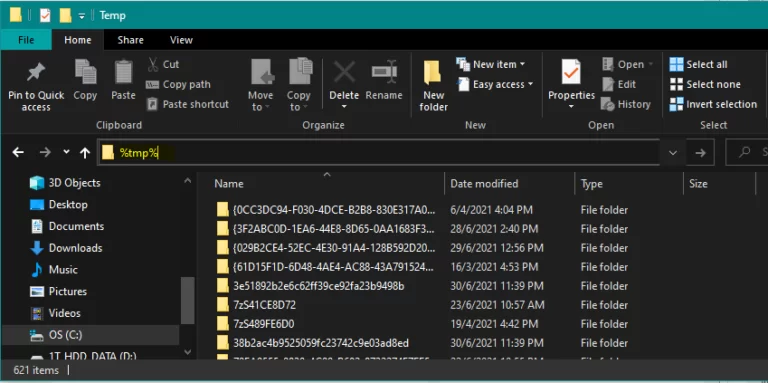Open the Properties checkmark icon

tap(571, 72)
